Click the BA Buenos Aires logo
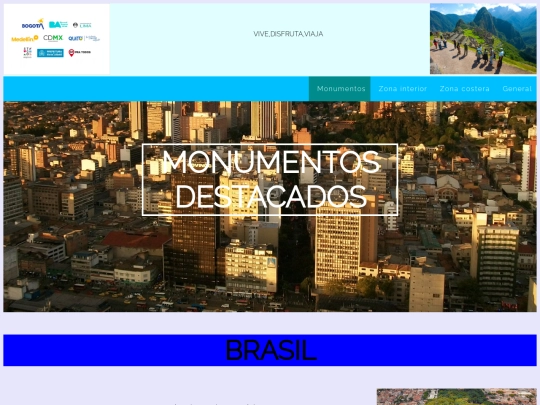Screen dimensions: 540x405 [x=58, y=24]
